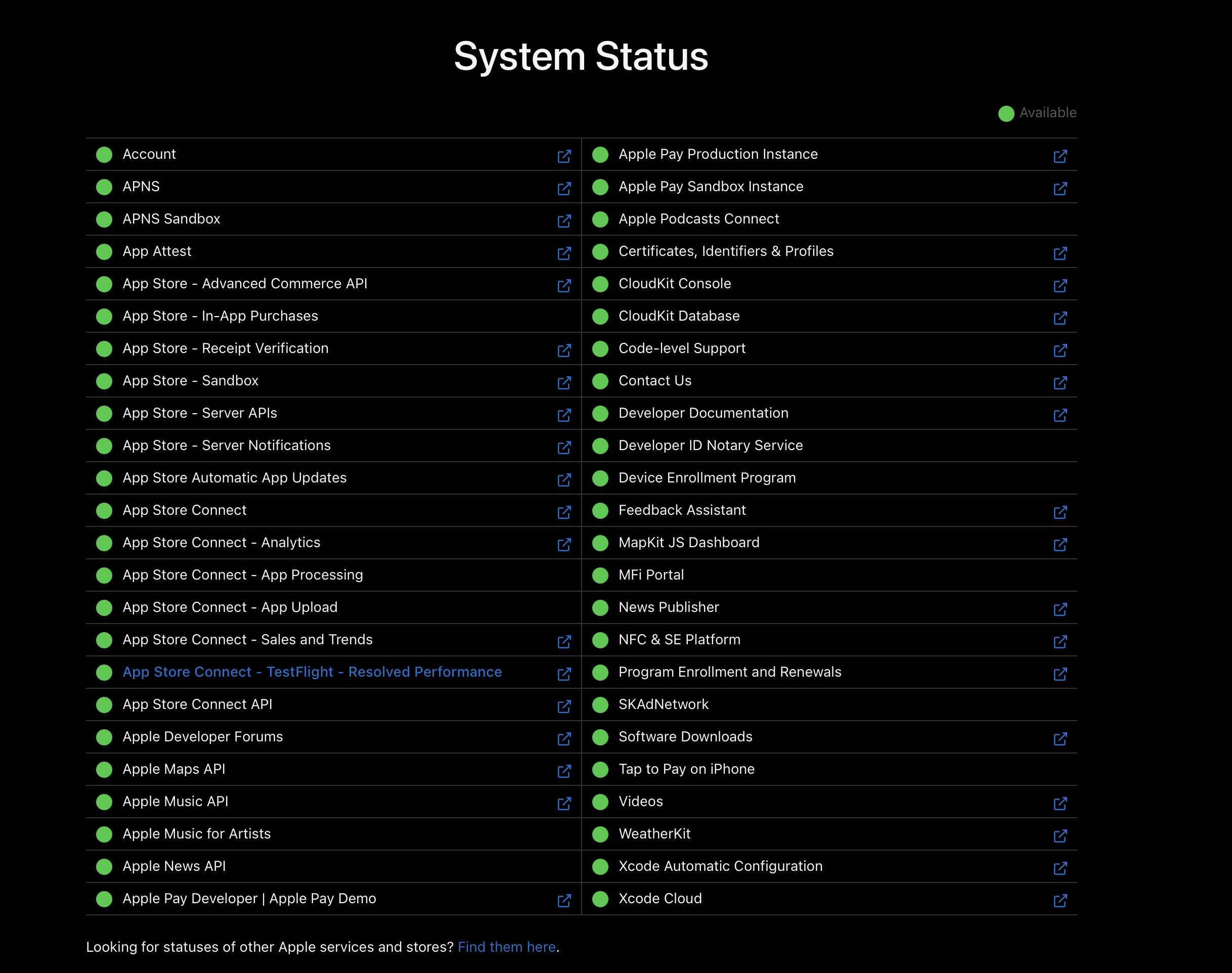Screen dimensions: 1232x973
Task: Click Xcode Automatic Configuration link icon
Action: tap(1060, 868)
